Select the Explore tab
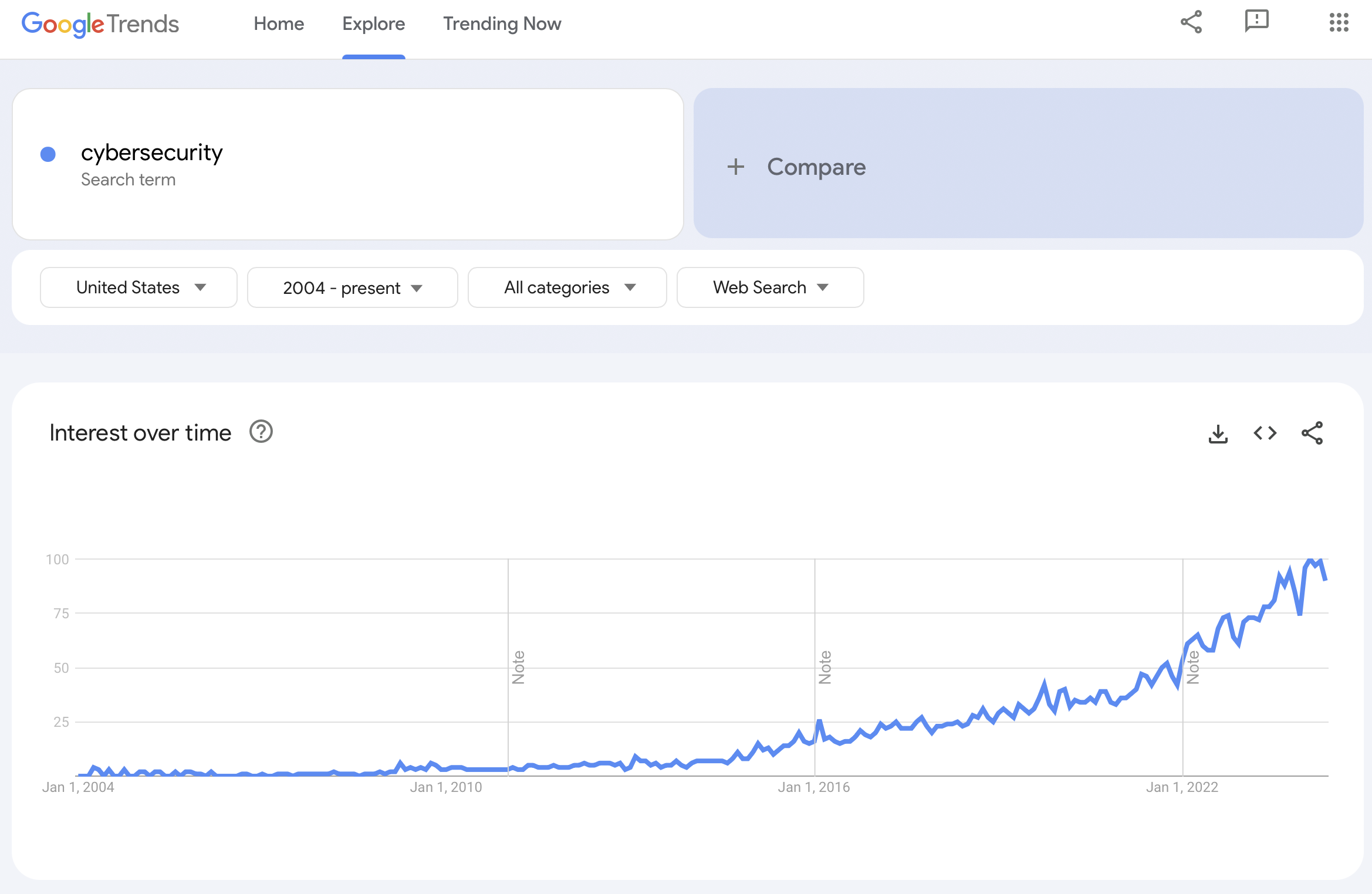 (373, 24)
